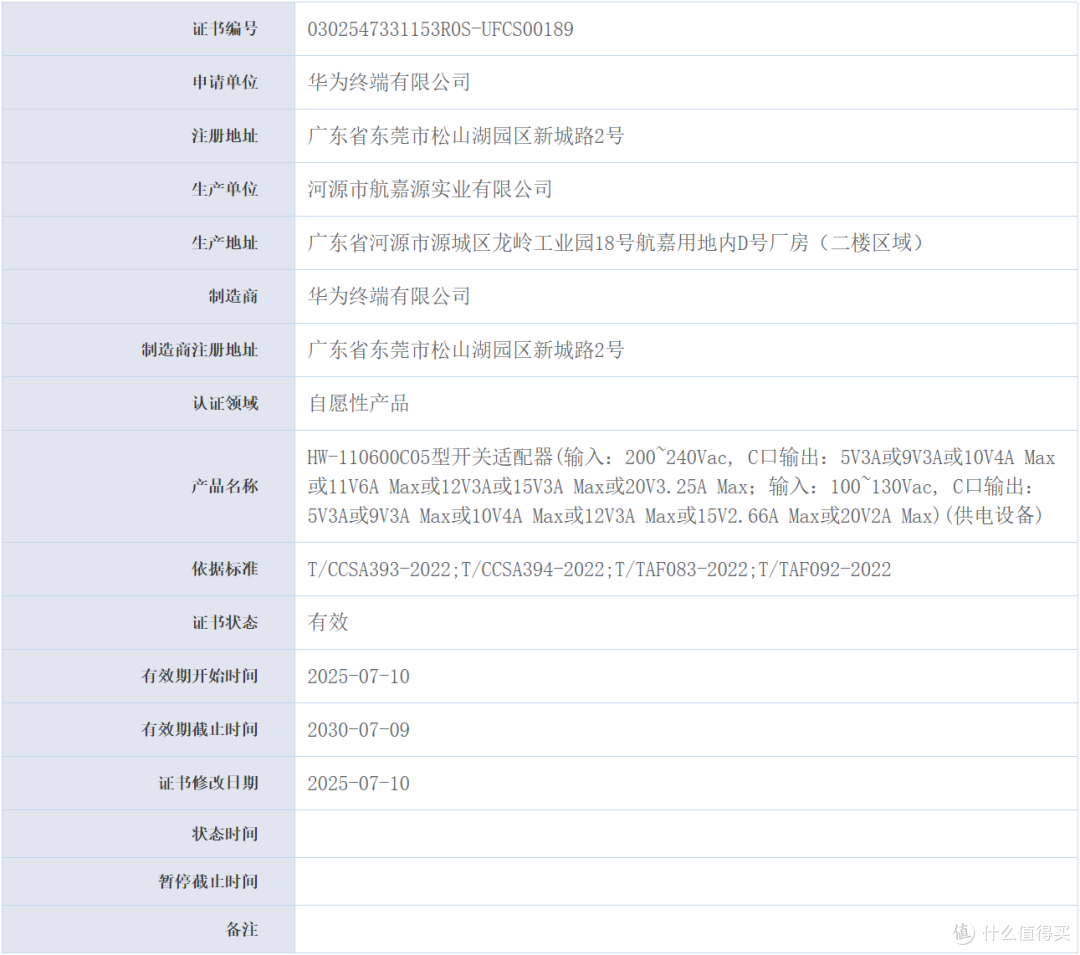
Task: Select certificate number 0302547331153R0S-UFCS00189
Action: click(440, 30)
